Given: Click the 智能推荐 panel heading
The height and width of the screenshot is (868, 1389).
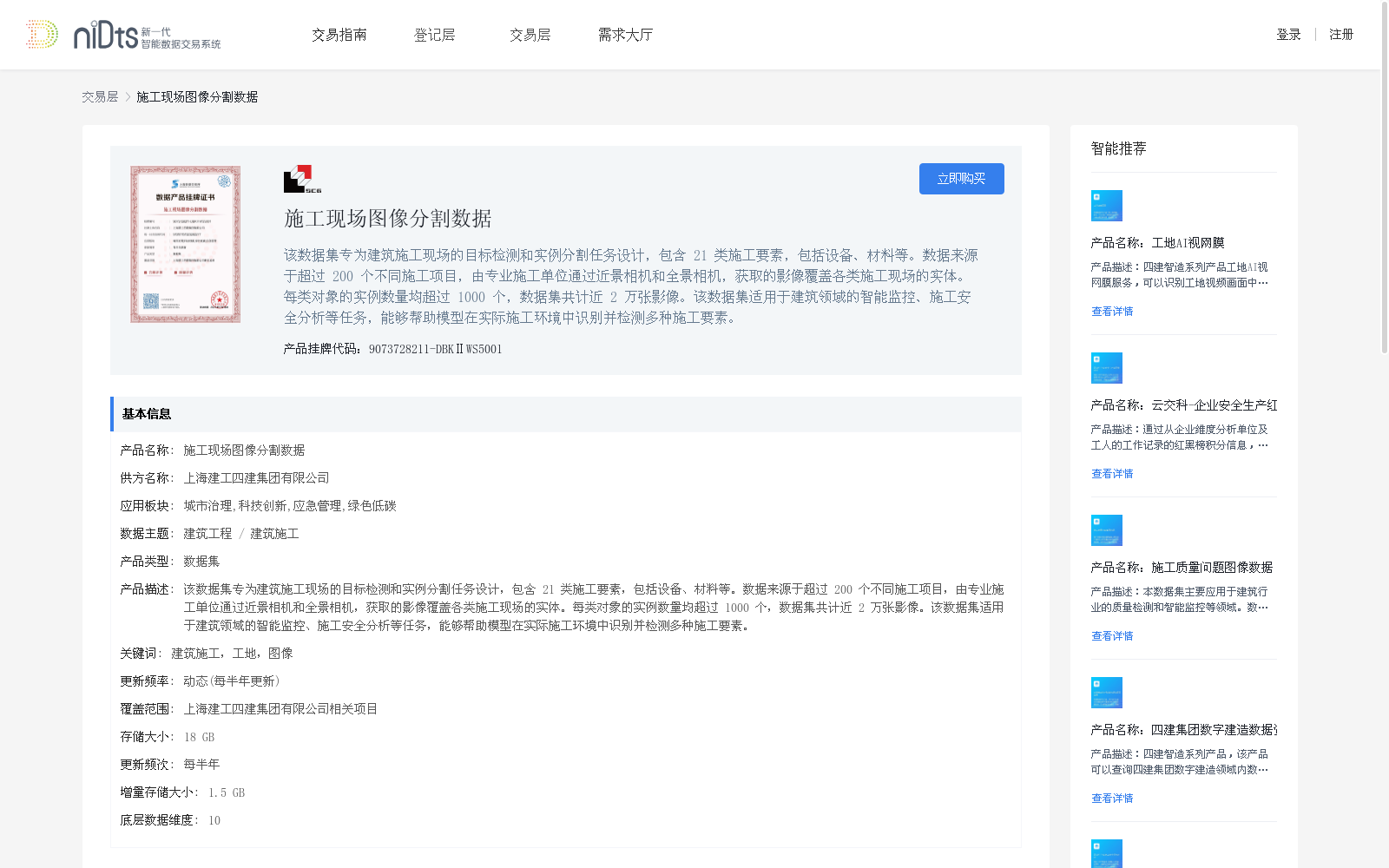Looking at the screenshot, I should 1118,148.
